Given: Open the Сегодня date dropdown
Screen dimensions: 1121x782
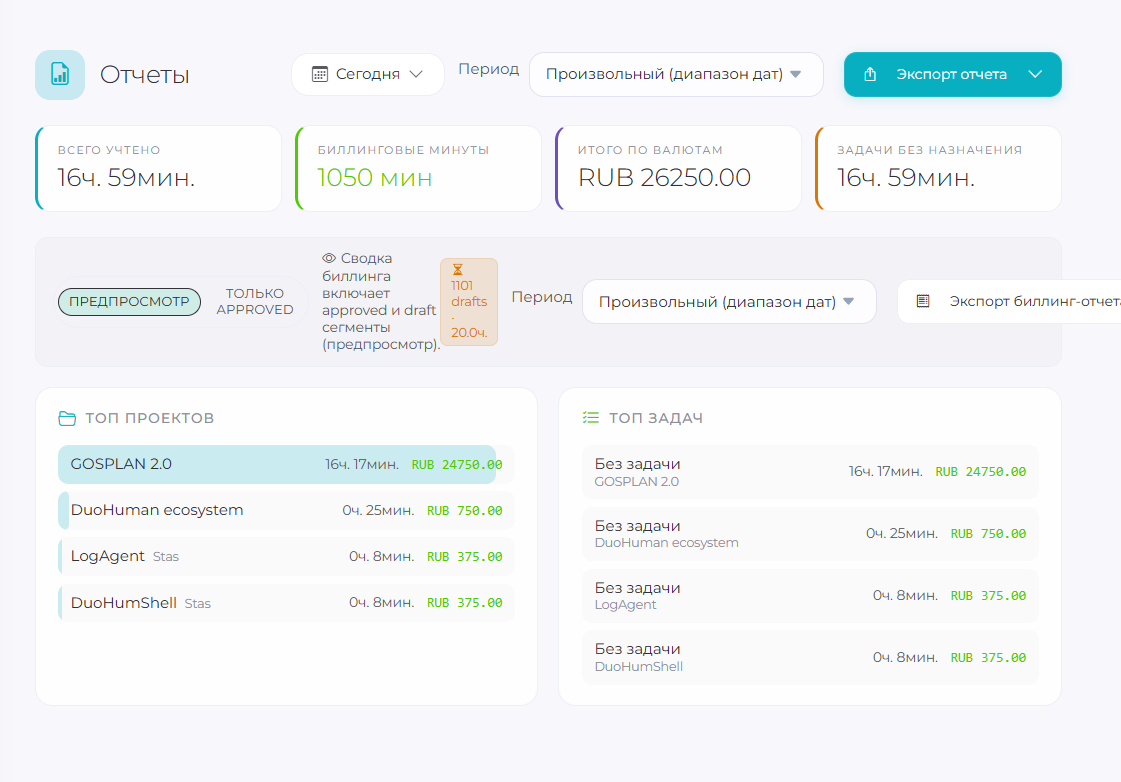Looking at the screenshot, I should pos(367,74).
